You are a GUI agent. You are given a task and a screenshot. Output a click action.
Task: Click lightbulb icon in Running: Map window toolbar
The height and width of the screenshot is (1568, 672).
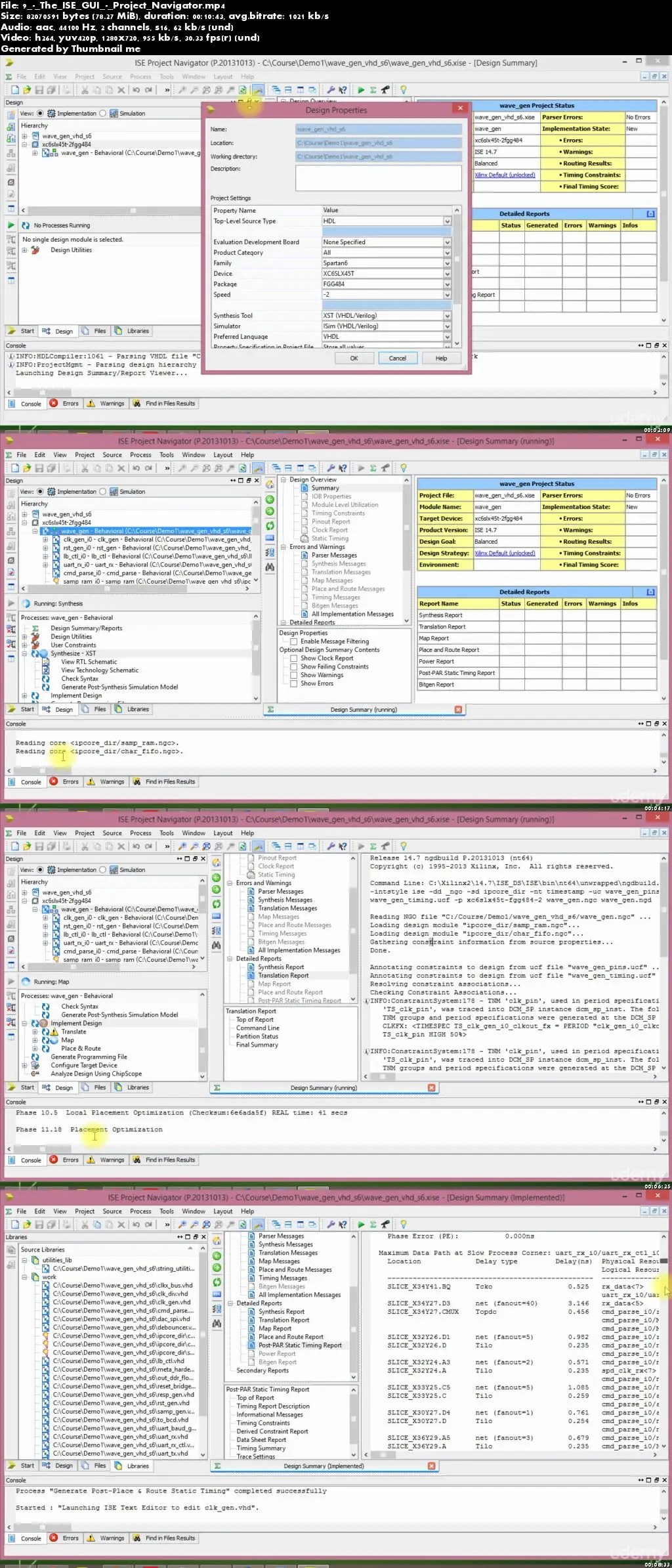(404, 846)
